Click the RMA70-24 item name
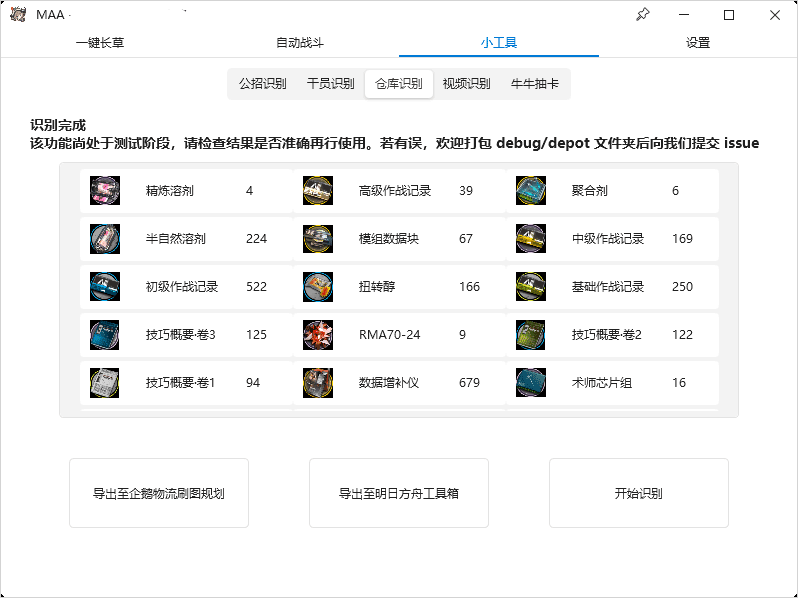 tap(389, 335)
